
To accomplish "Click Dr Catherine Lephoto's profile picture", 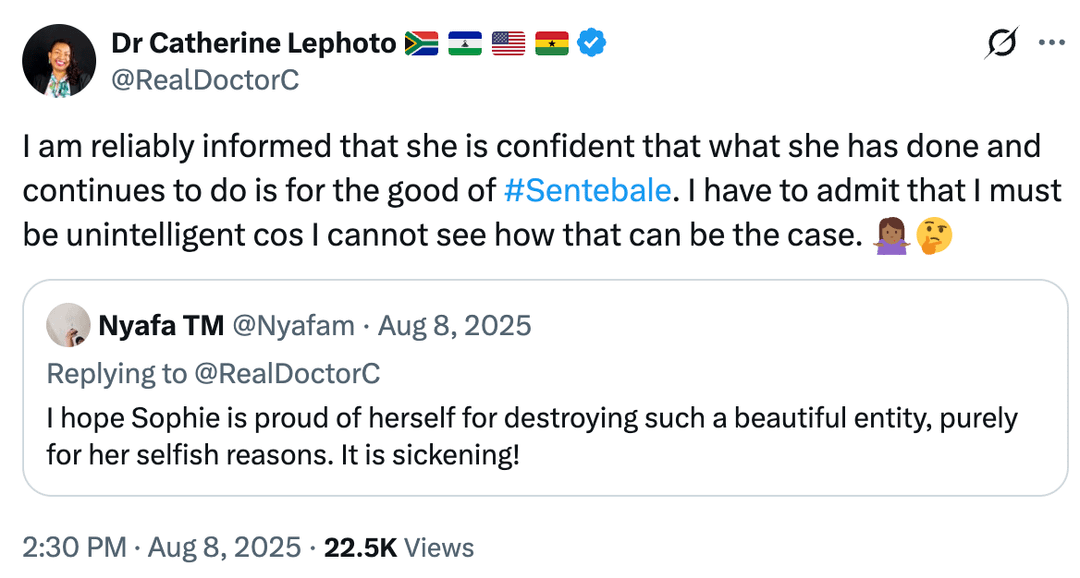I will pos(59,61).
